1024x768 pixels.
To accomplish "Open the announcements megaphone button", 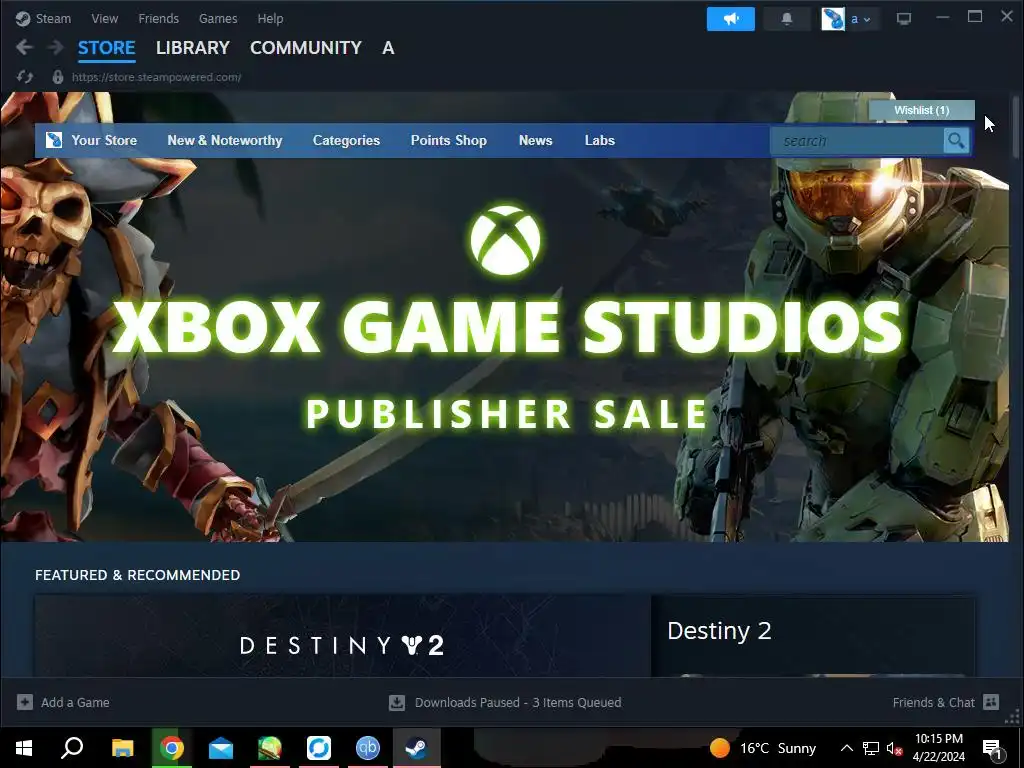I will (730, 19).
